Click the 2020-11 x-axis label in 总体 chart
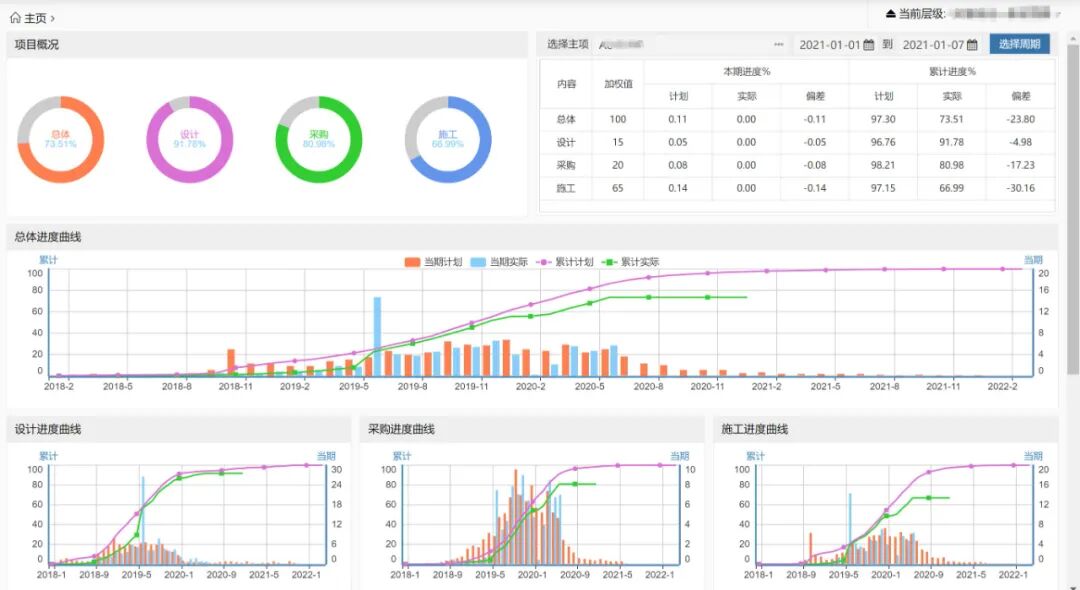 point(707,387)
